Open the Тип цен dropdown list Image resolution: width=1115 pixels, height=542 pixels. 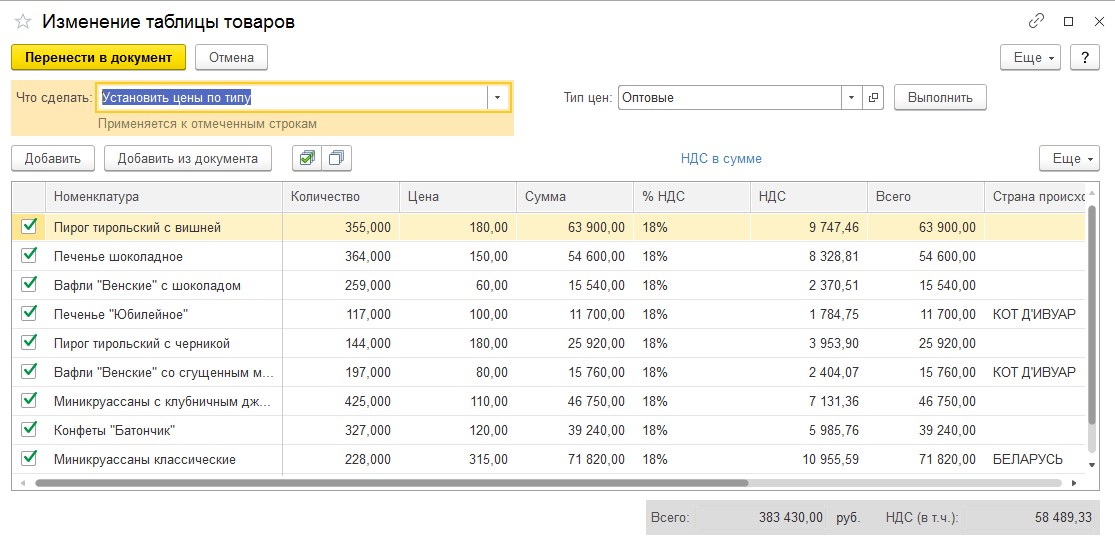tap(851, 97)
